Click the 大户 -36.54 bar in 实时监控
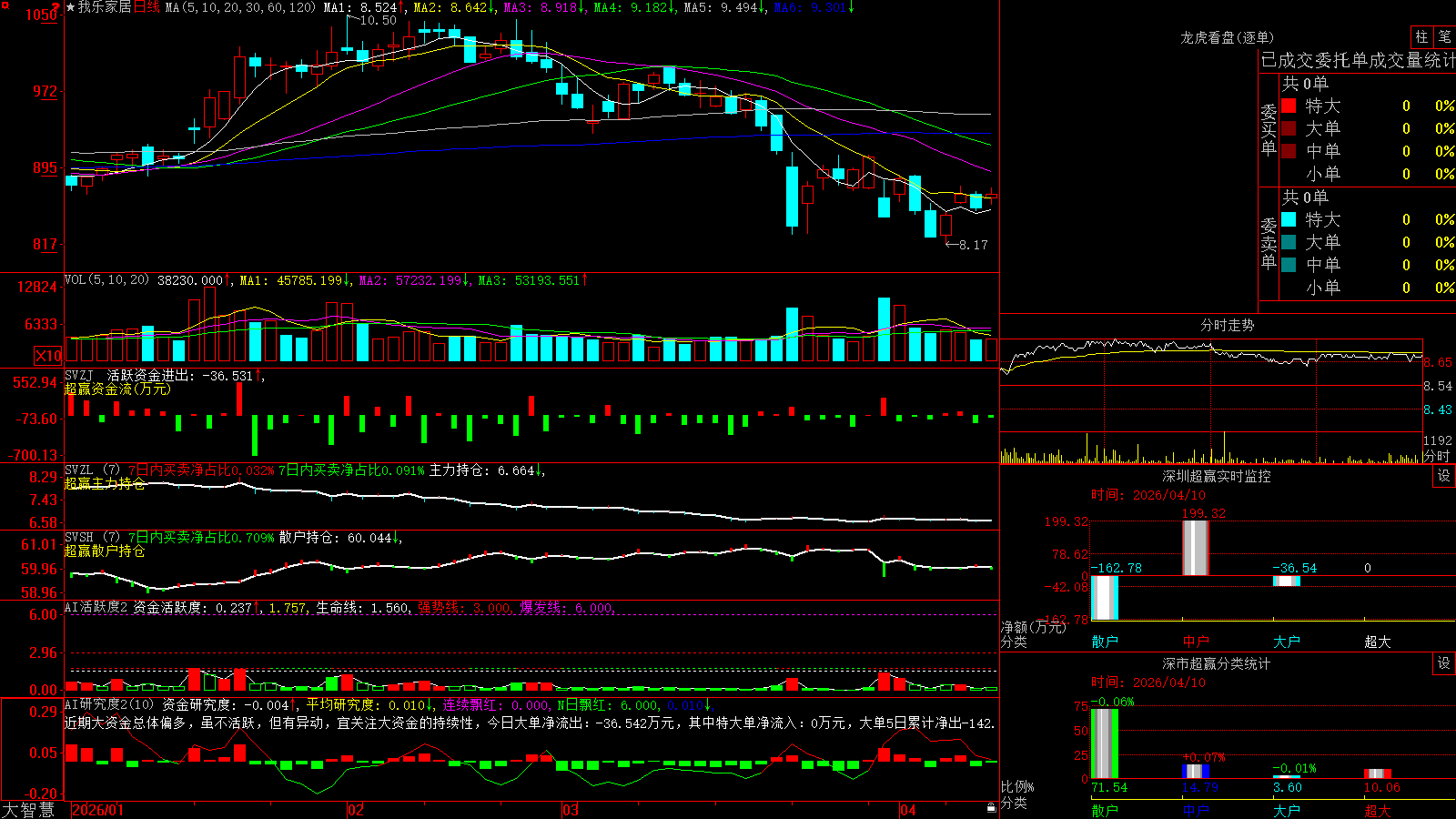Viewport: 1456px width, 819px height. coord(1287,581)
